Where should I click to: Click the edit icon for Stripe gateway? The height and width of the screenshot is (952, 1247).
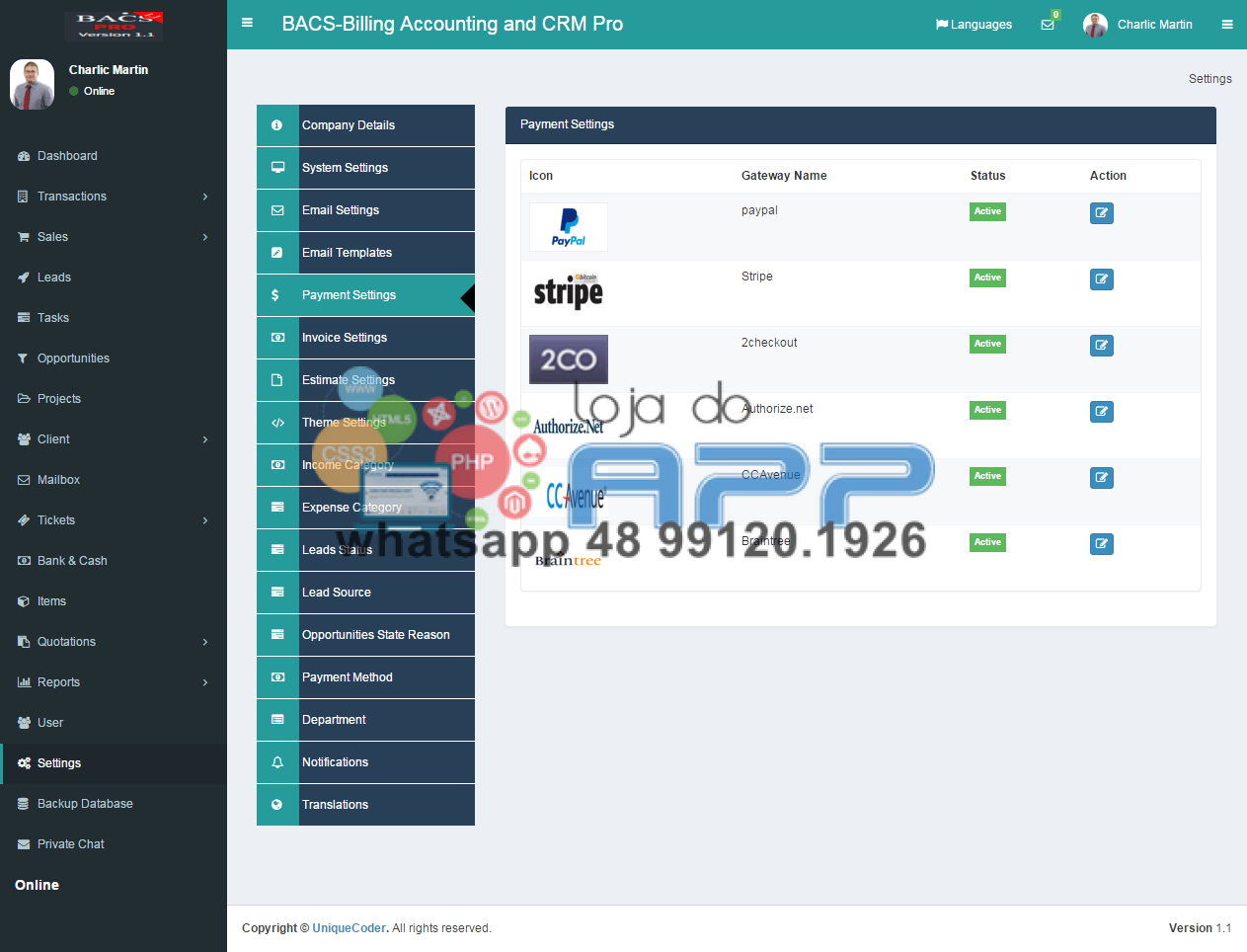[1101, 279]
